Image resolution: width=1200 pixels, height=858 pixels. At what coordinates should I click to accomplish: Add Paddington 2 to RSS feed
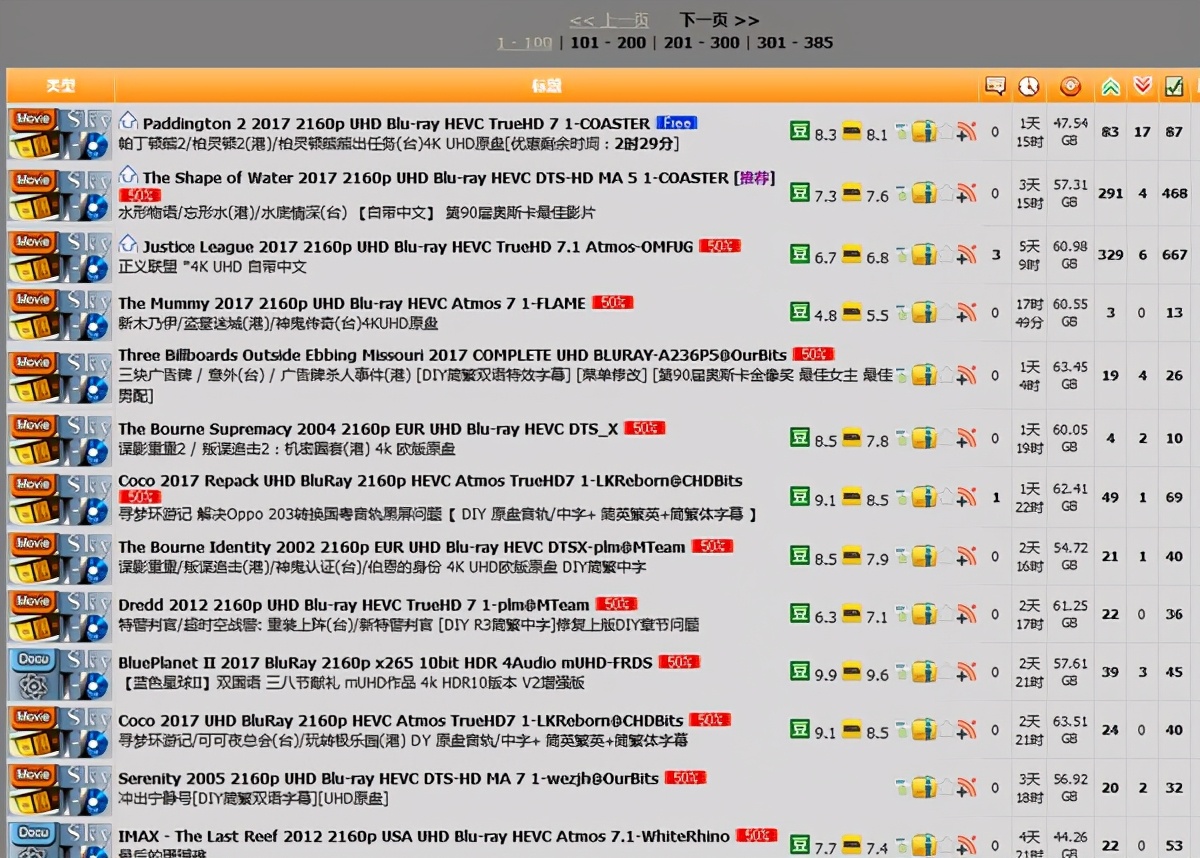coord(965,132)
